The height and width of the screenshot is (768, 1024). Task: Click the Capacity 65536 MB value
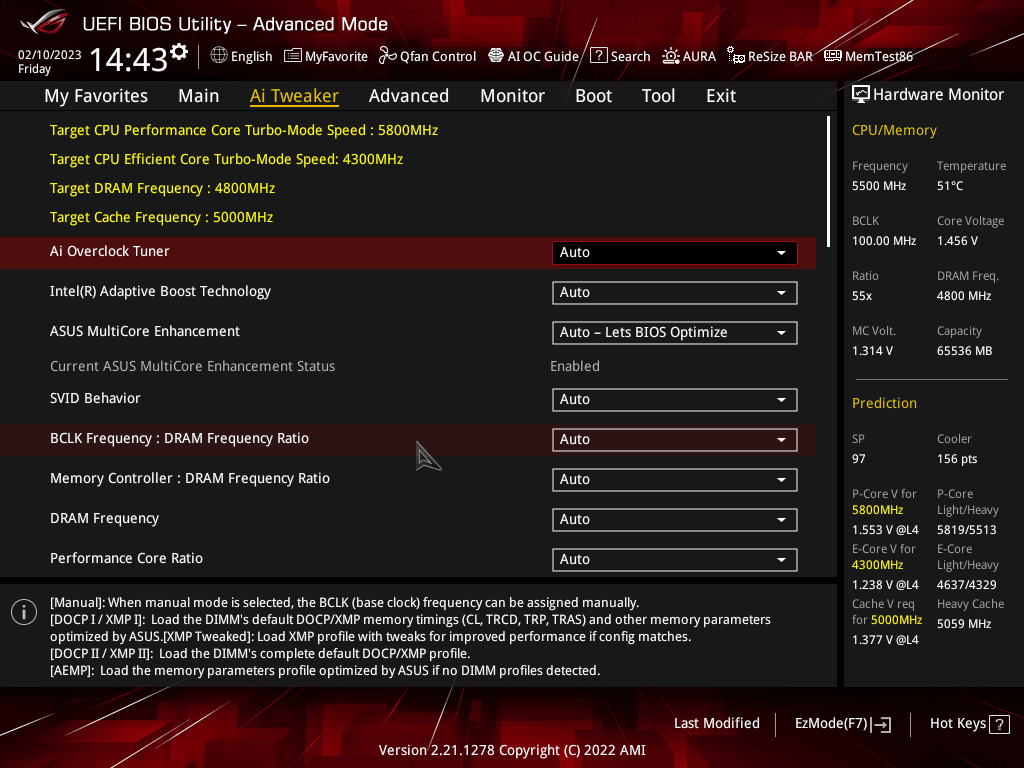coord(965,351)
